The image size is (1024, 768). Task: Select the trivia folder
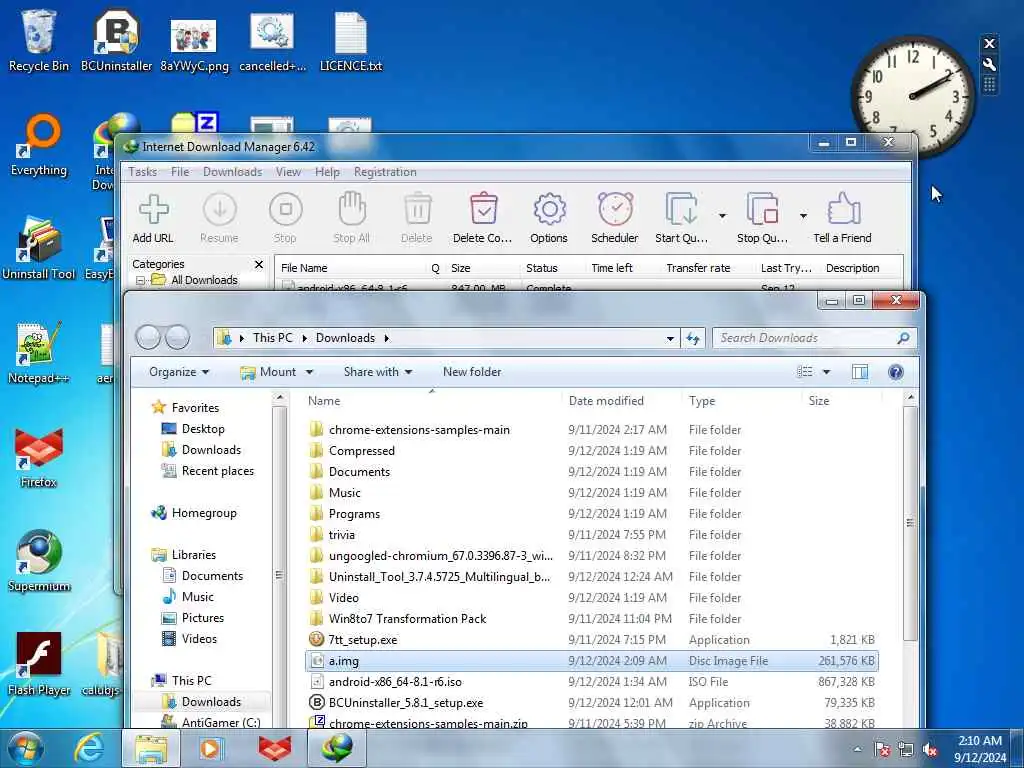point(592,535)
